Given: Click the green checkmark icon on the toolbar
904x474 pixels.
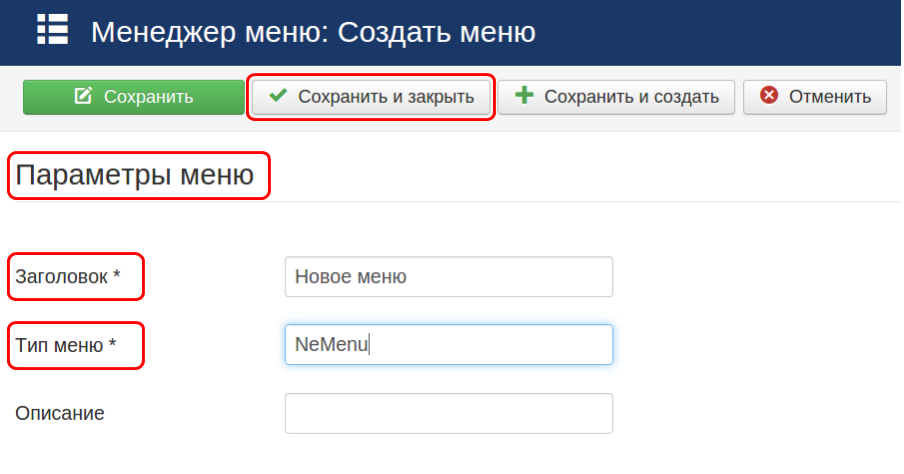Looking at the screenshot, I should point(278,97).
